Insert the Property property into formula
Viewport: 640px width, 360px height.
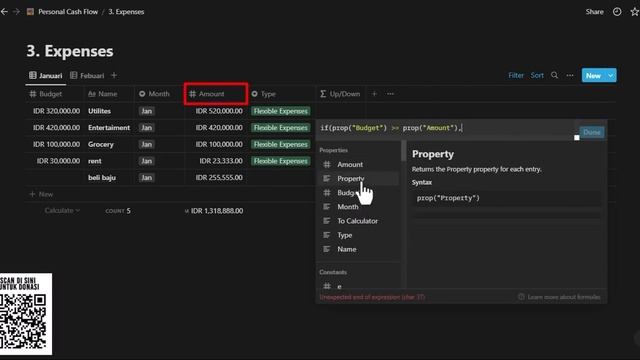coord(358,179)
